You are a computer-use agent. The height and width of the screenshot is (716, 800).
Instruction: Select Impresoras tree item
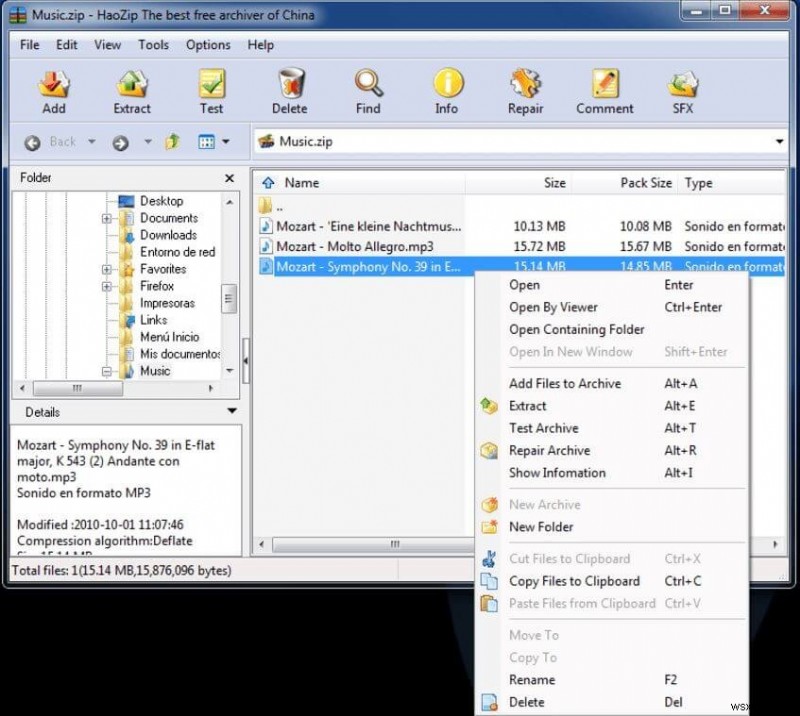(167, 303)
